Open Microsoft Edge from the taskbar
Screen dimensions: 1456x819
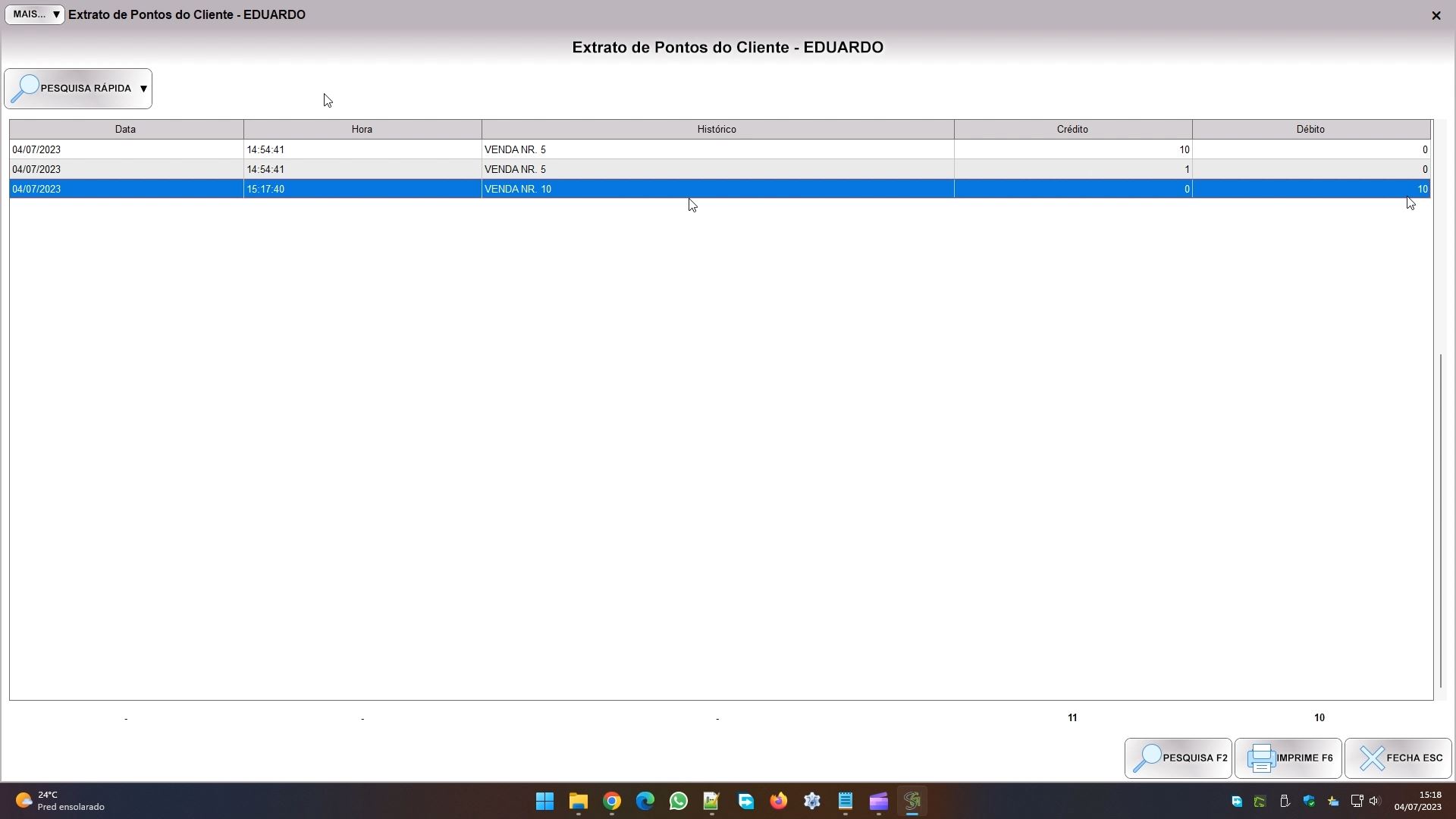coord(645,802)
